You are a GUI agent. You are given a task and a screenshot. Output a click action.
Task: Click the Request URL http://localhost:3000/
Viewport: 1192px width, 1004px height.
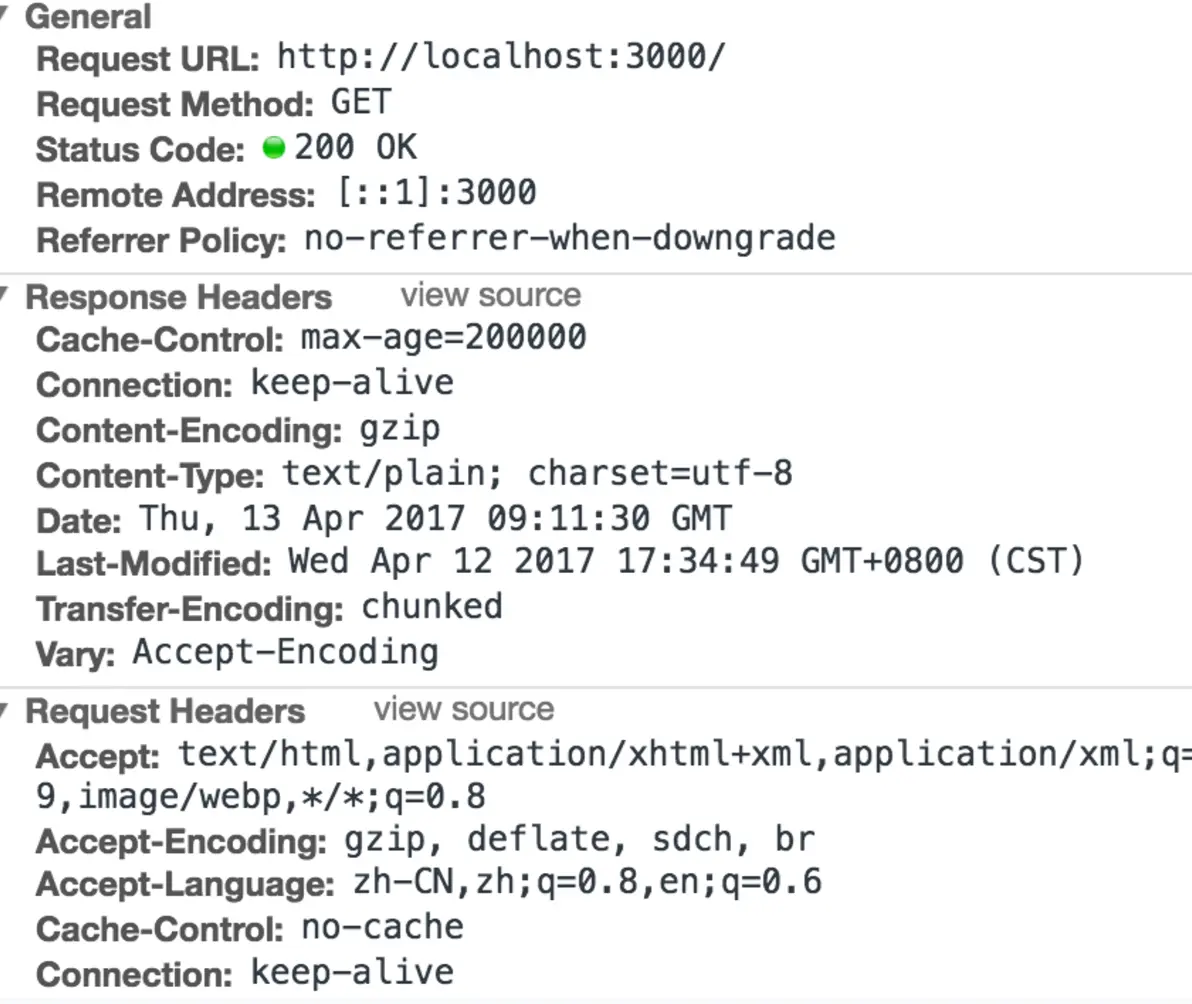pyautogui.click(x=500, y=58)
